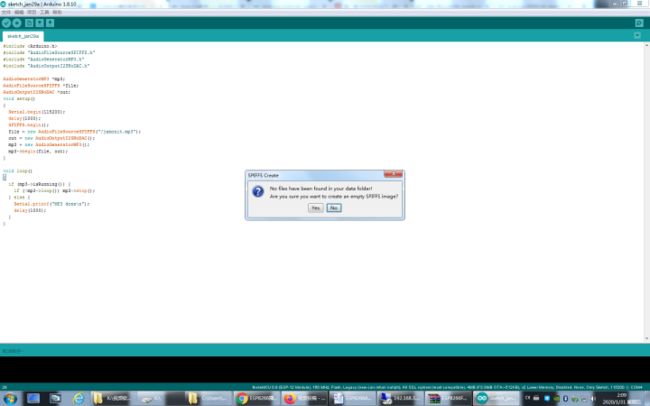Viewport: 650px width, 406px height.
Task: Open the 编辑 (Edit) menu
Action: click(x=19, y=12)
